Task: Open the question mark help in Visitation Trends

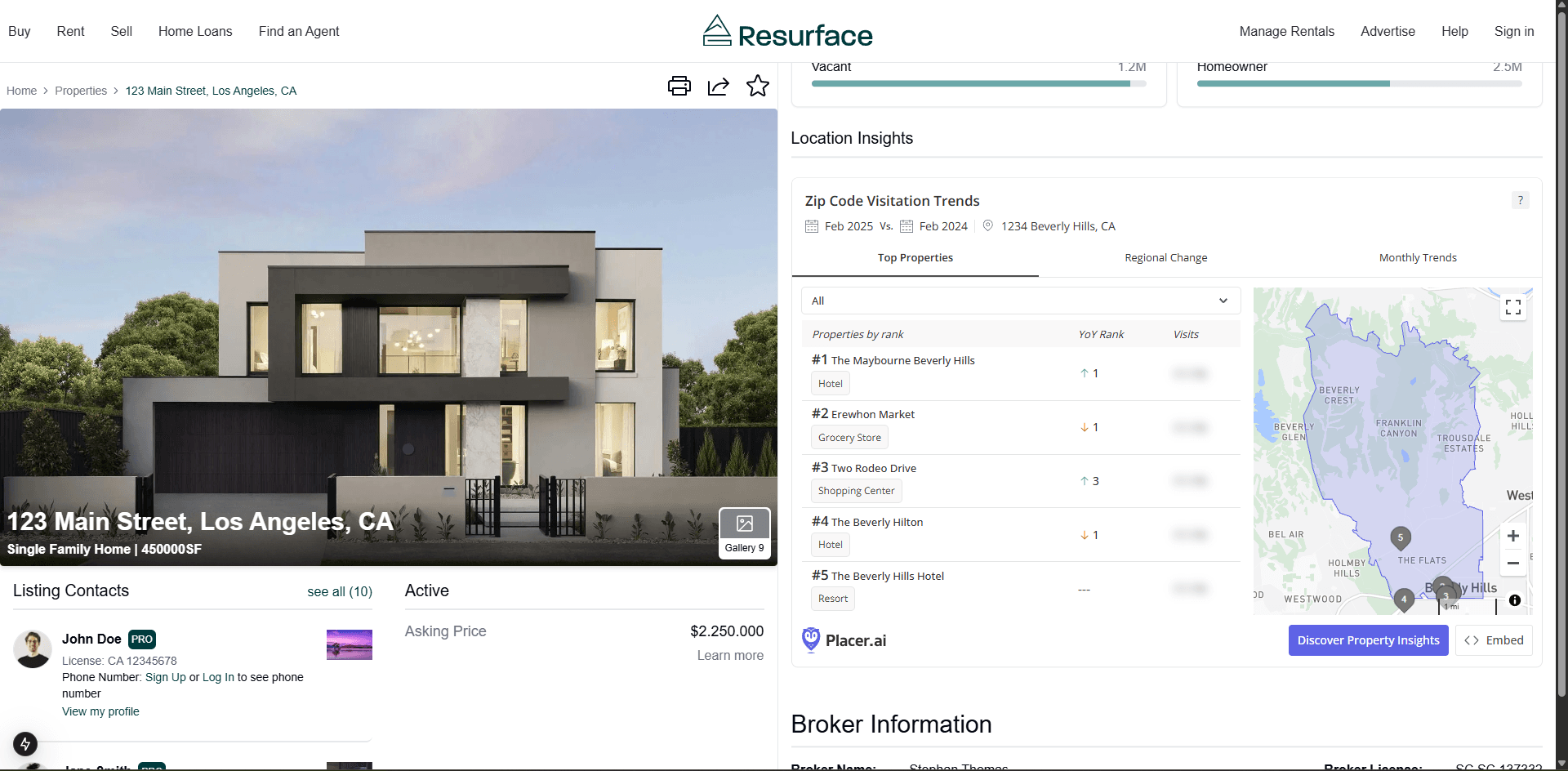Action: pyautogui.click(x=1520, y=200)
